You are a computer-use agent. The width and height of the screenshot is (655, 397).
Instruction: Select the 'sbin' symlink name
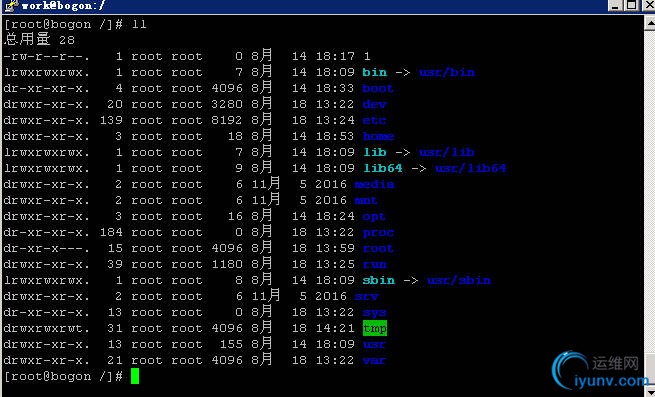[378, 280]
